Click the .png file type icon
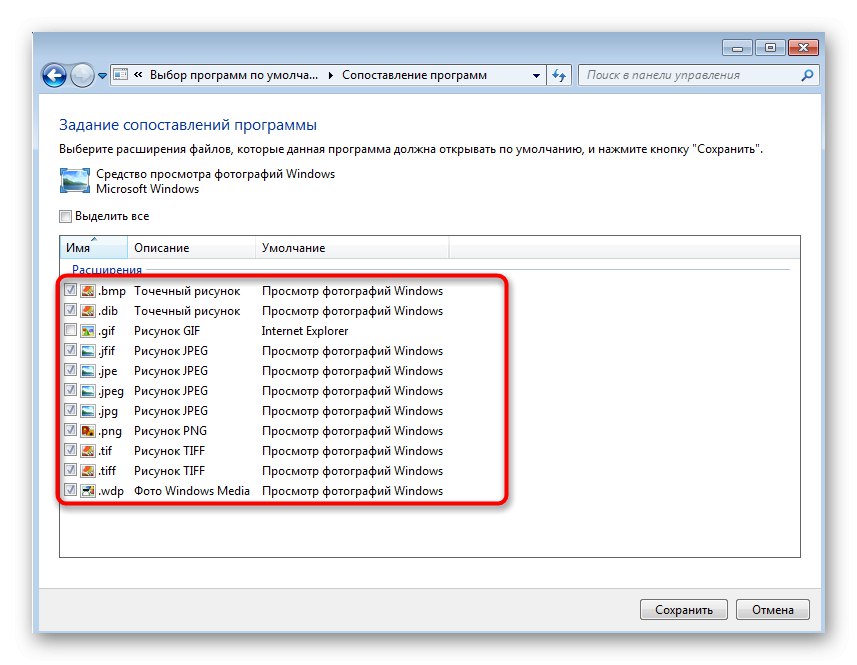857x665 pixels. 87,431
